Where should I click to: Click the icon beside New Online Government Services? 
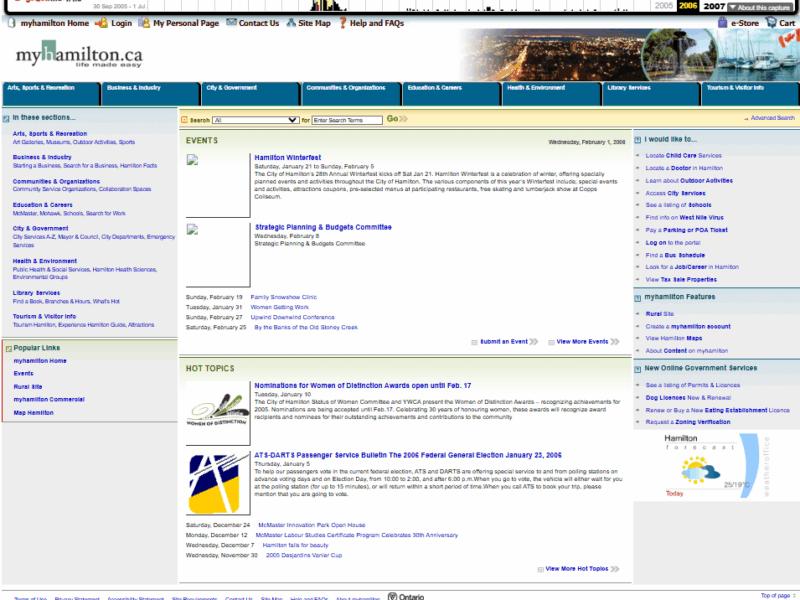[638, 369]
